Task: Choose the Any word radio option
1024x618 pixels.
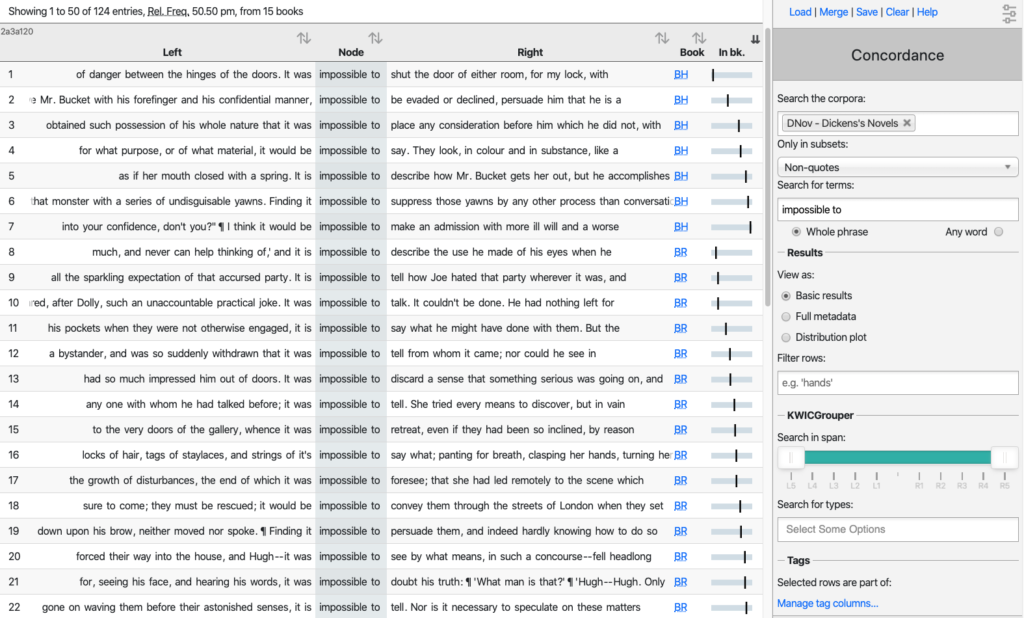Action: (x=998, y=232)
